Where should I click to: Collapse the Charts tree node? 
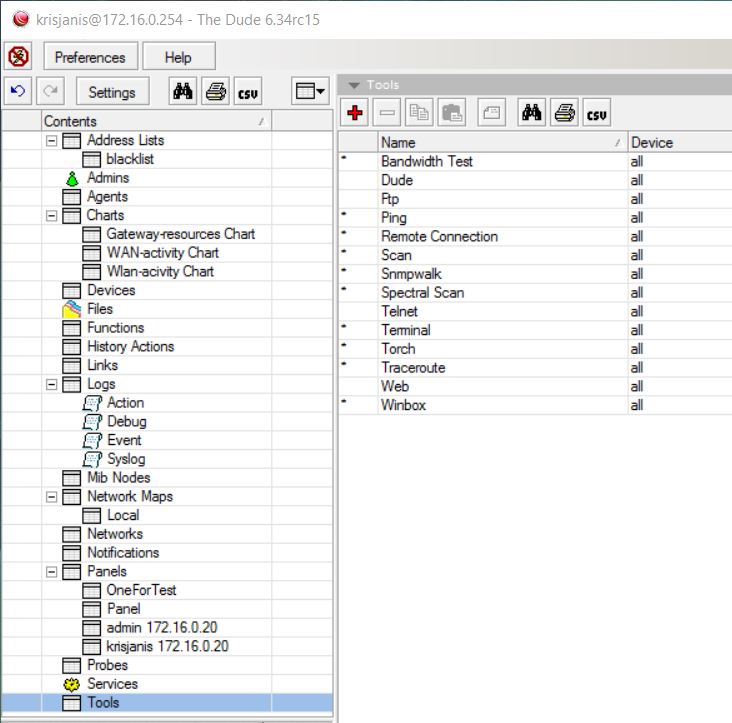tap(51, 216)
